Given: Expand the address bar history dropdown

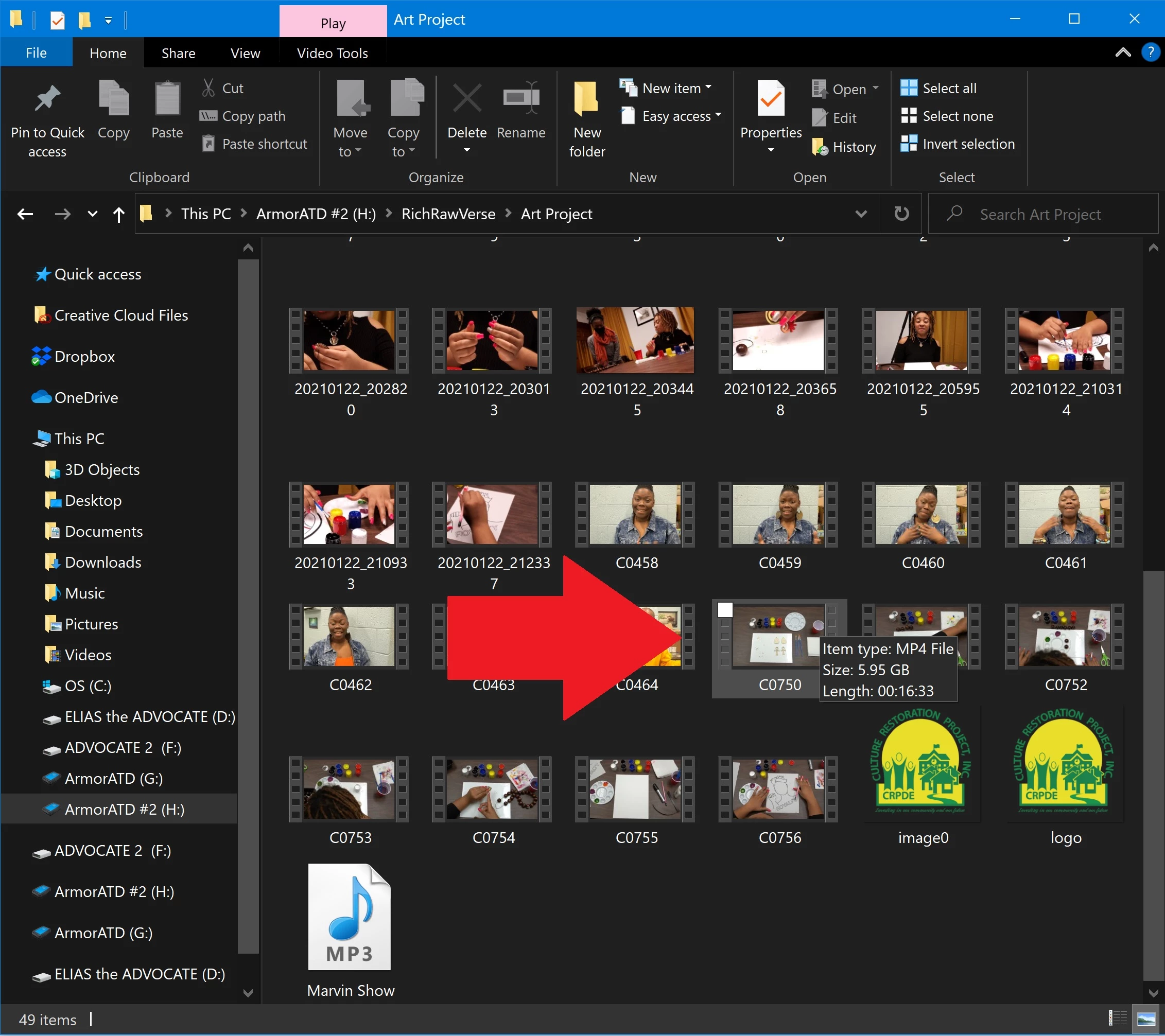Looking at the screenshot, I should click(x=861, y=214).
